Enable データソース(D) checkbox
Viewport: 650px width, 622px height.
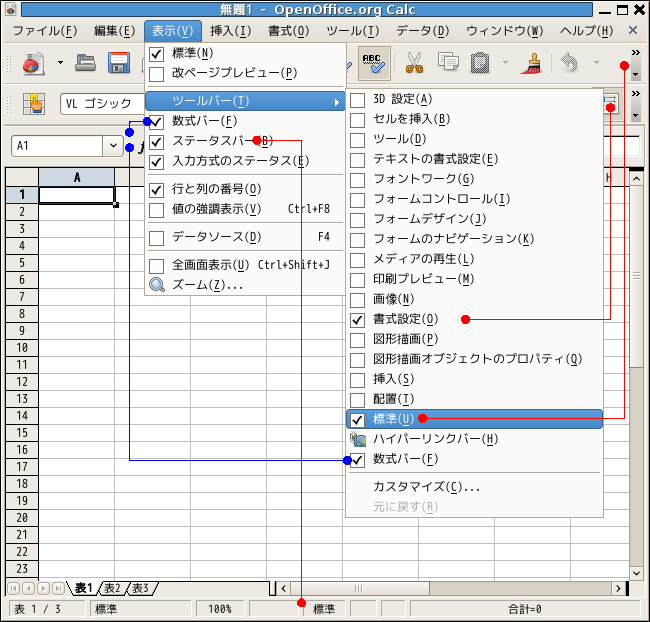pyautogui.click(x=156, y=238)
